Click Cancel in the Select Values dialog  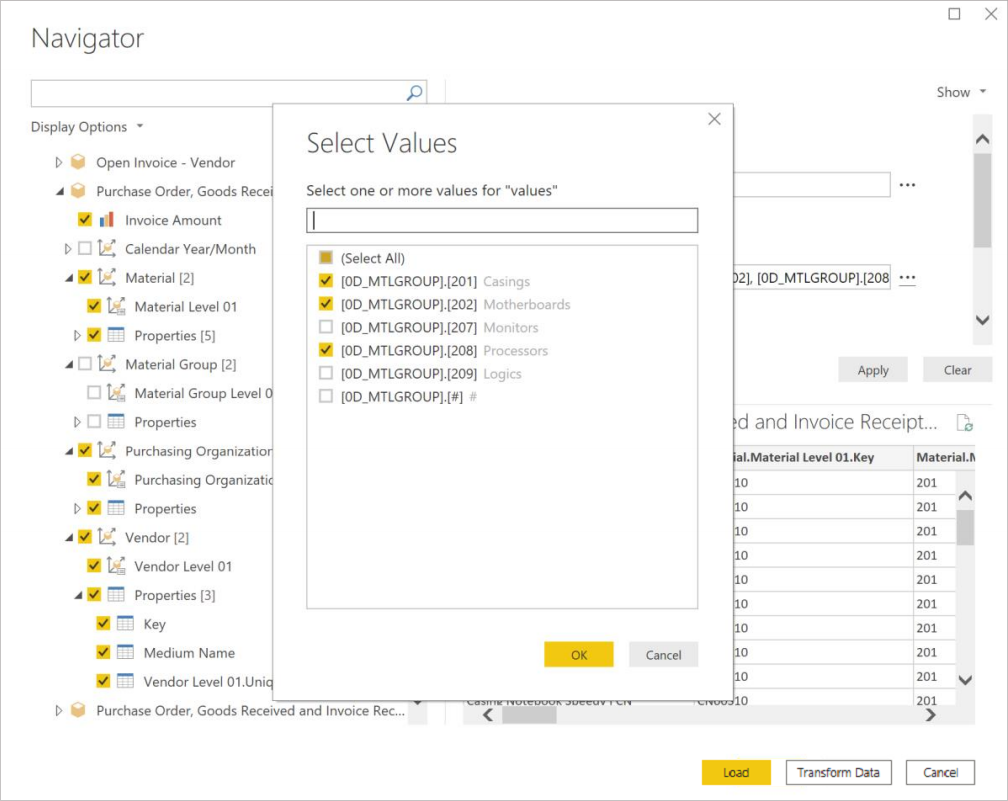663,654
